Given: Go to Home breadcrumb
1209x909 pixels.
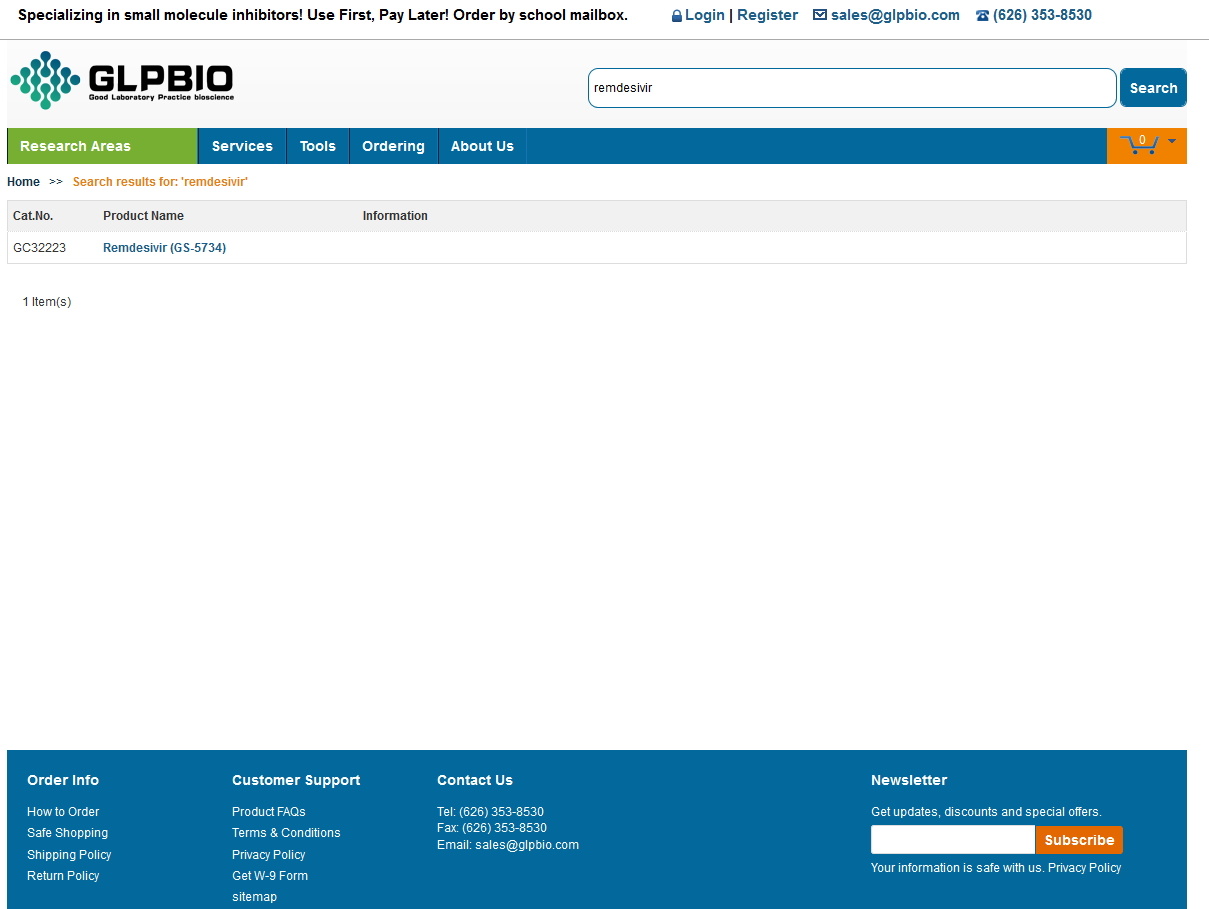Looking at the screenshot, I should click(23, 182).
